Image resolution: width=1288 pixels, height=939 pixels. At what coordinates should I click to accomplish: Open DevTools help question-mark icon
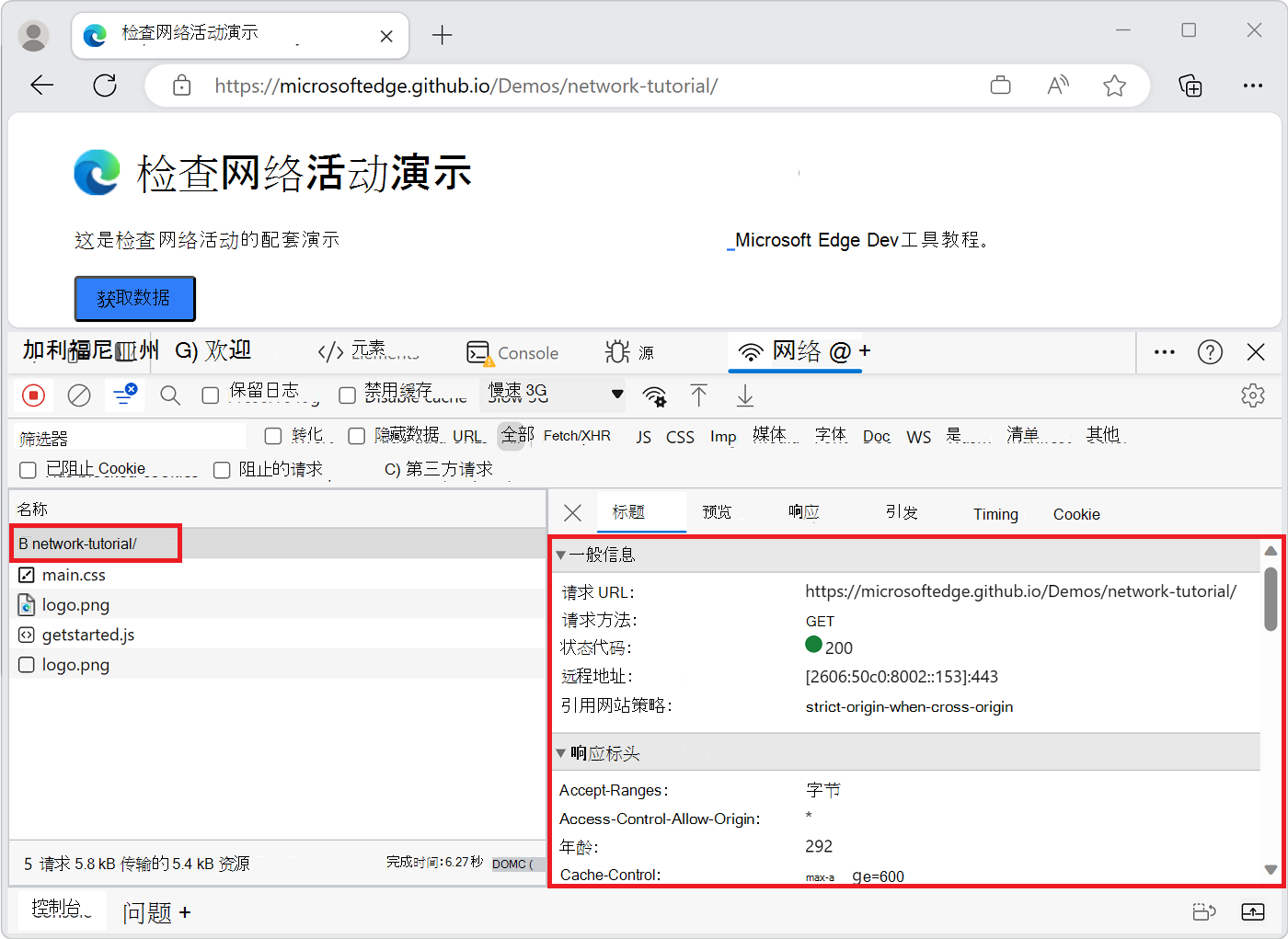1210,352
